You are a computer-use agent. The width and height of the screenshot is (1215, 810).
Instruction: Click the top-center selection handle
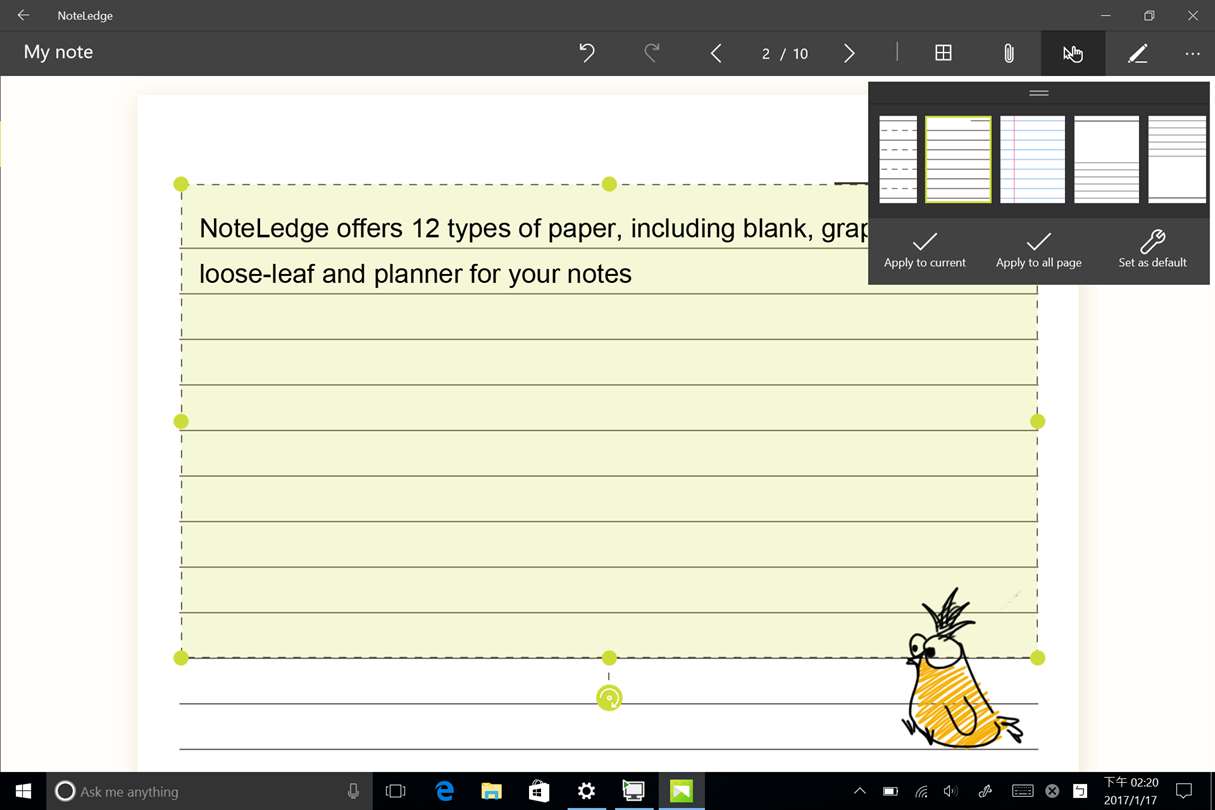(609, 184)
